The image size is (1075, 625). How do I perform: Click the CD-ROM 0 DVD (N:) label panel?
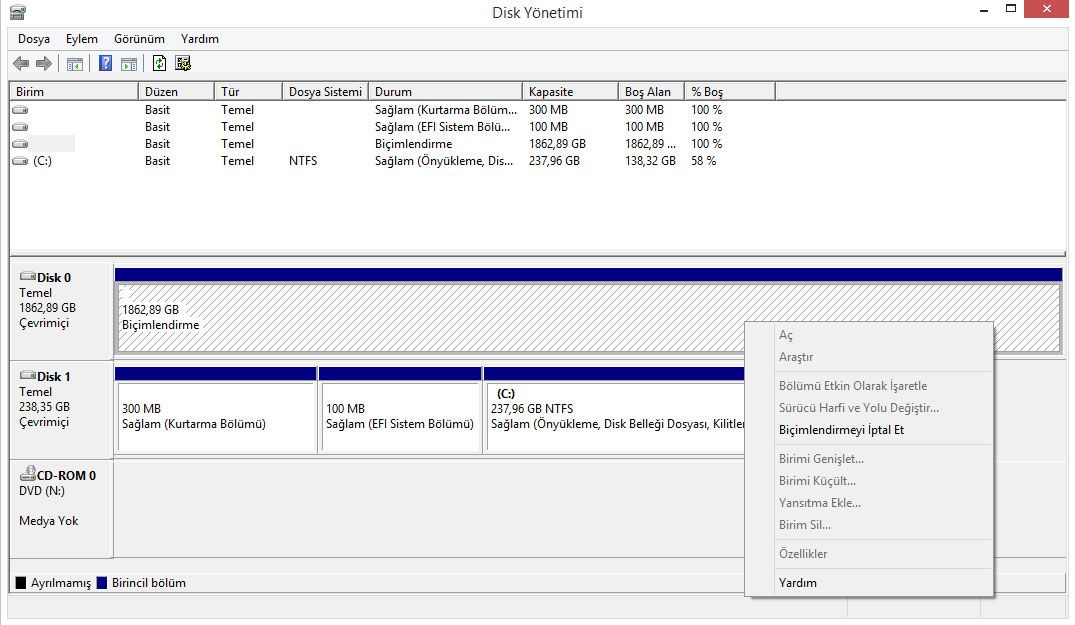(62, 508)
